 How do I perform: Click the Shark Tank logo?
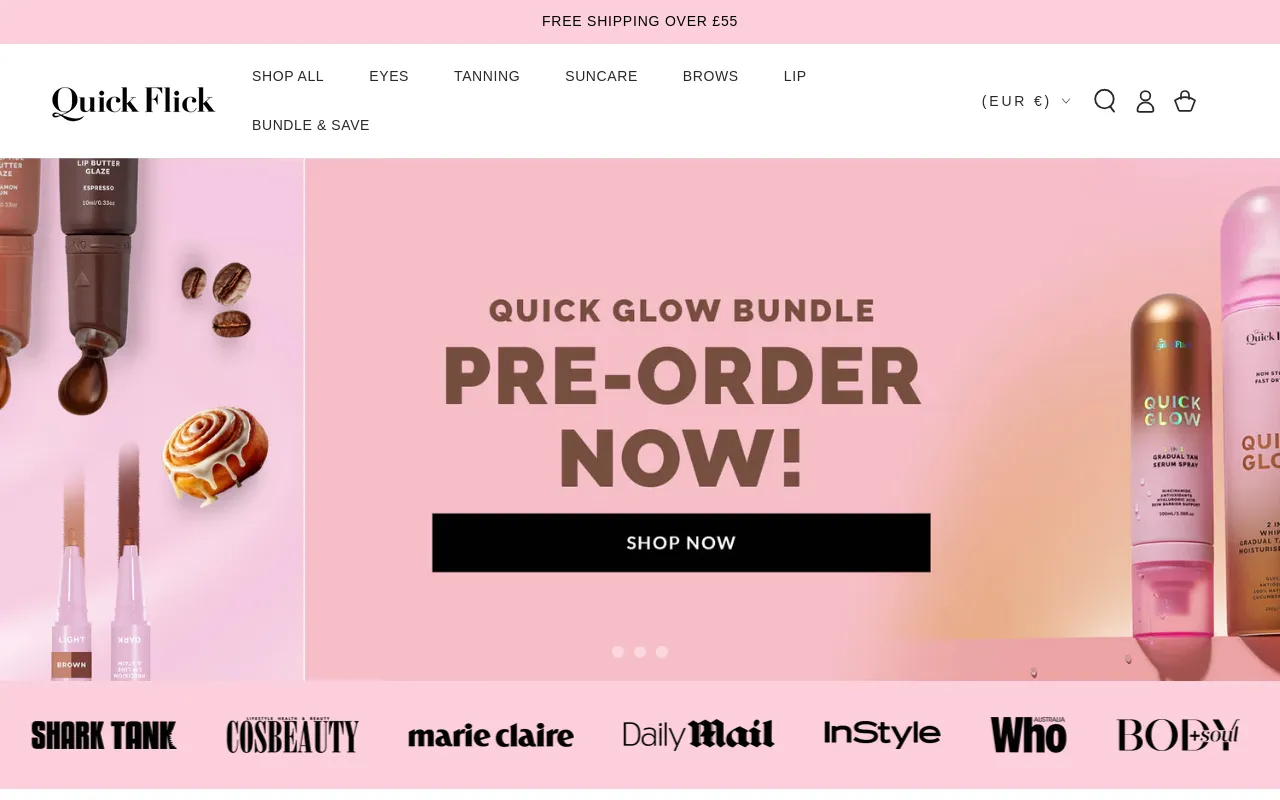pos(104,735)
